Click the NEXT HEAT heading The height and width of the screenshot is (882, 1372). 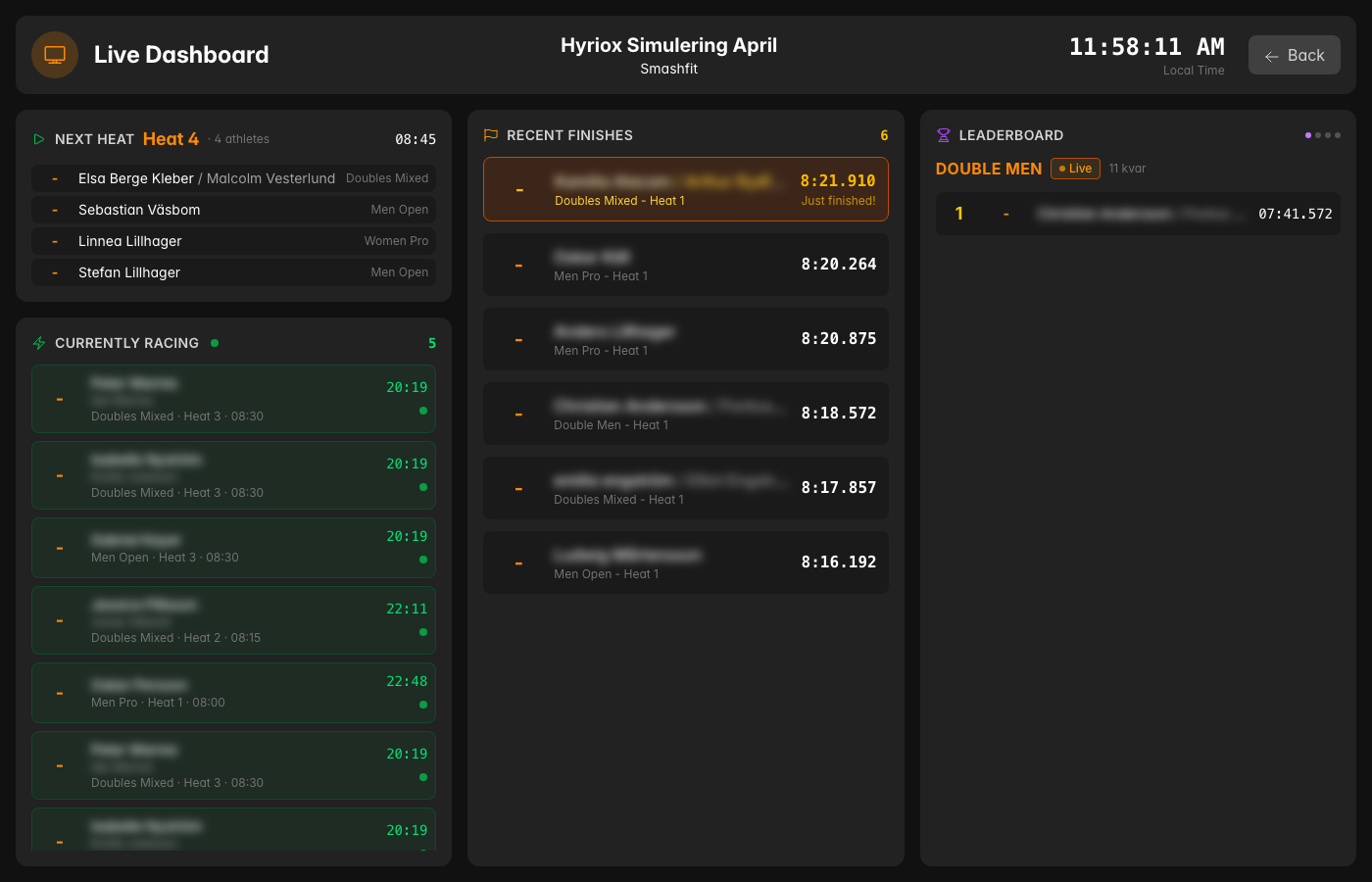click(94, 139)
